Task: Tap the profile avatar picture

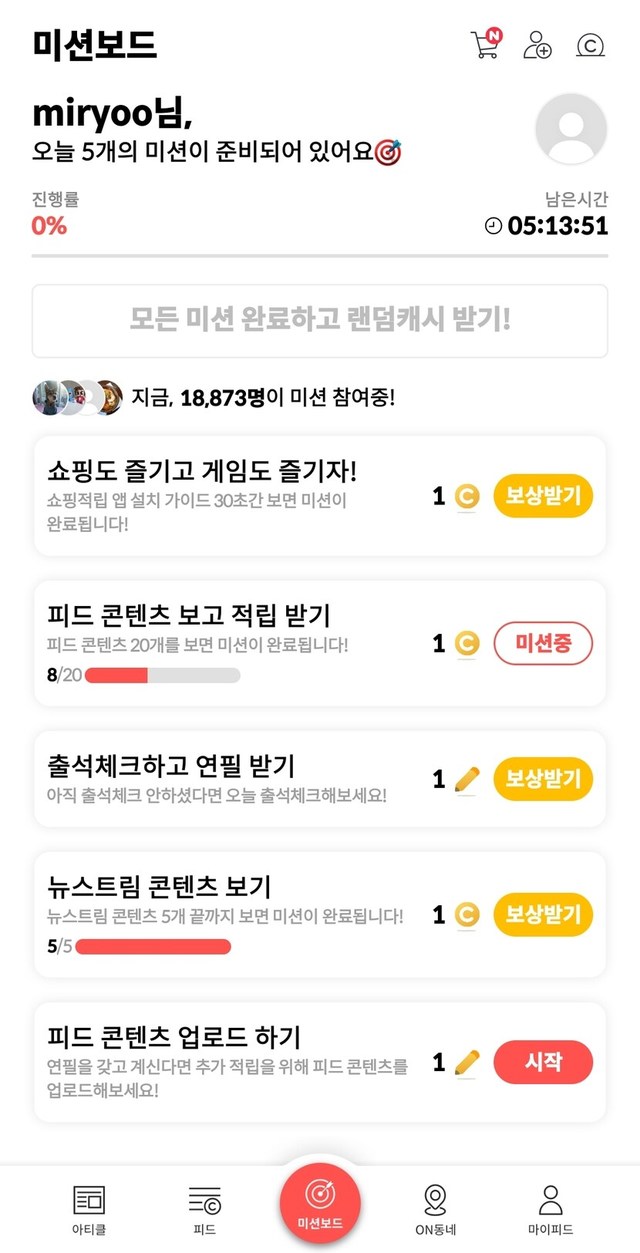Action: pos(571,129)
